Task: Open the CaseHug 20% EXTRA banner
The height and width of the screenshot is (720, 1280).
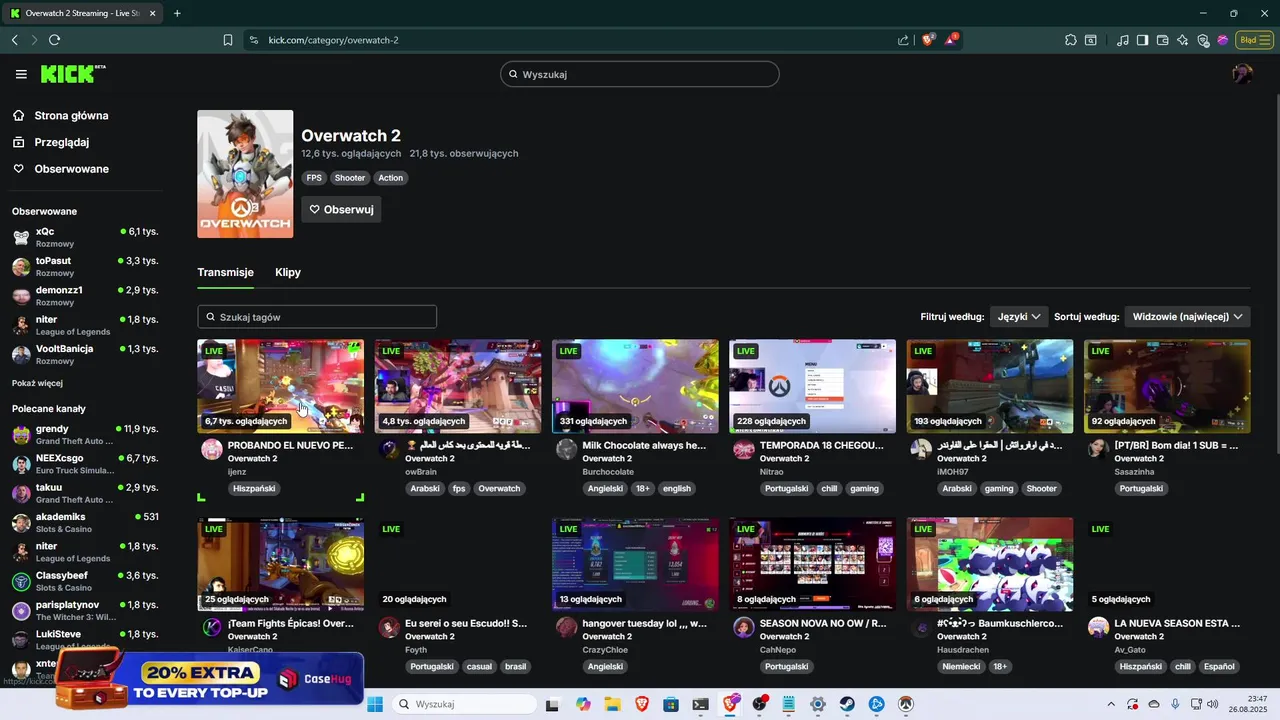Action: [x=209, y=677]
